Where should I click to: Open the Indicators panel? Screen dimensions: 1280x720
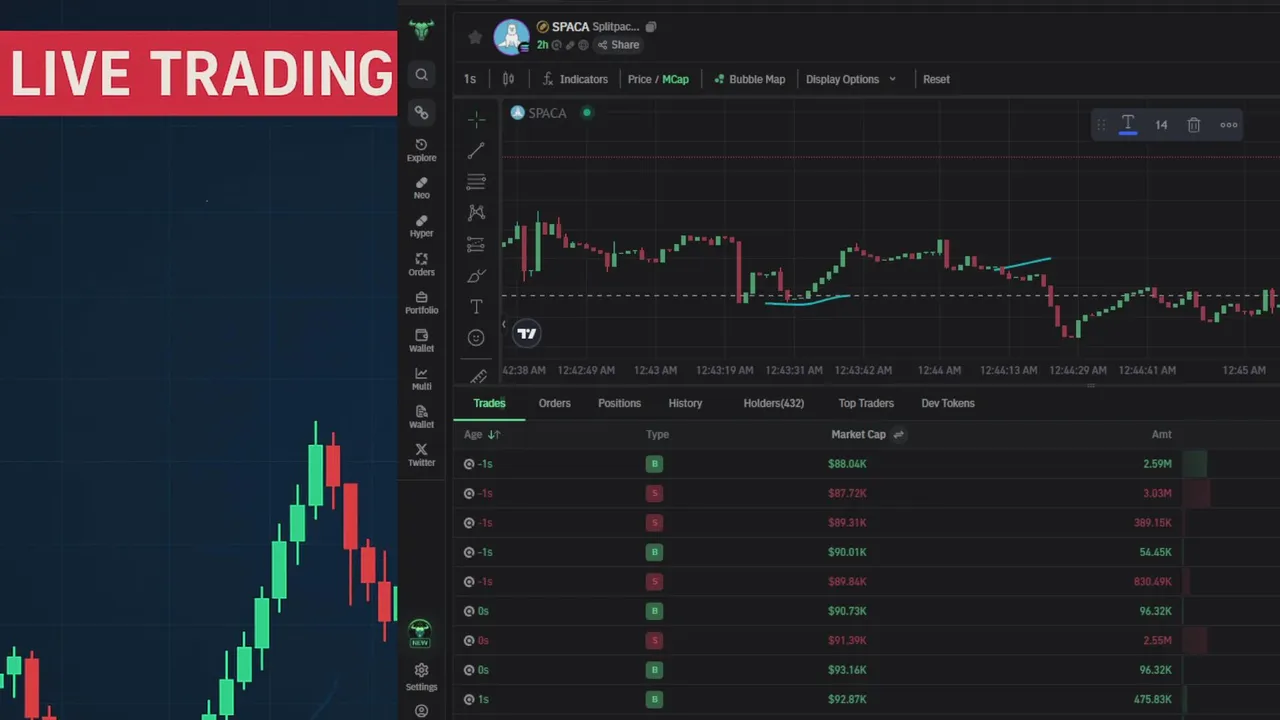[x=575, y=79]
